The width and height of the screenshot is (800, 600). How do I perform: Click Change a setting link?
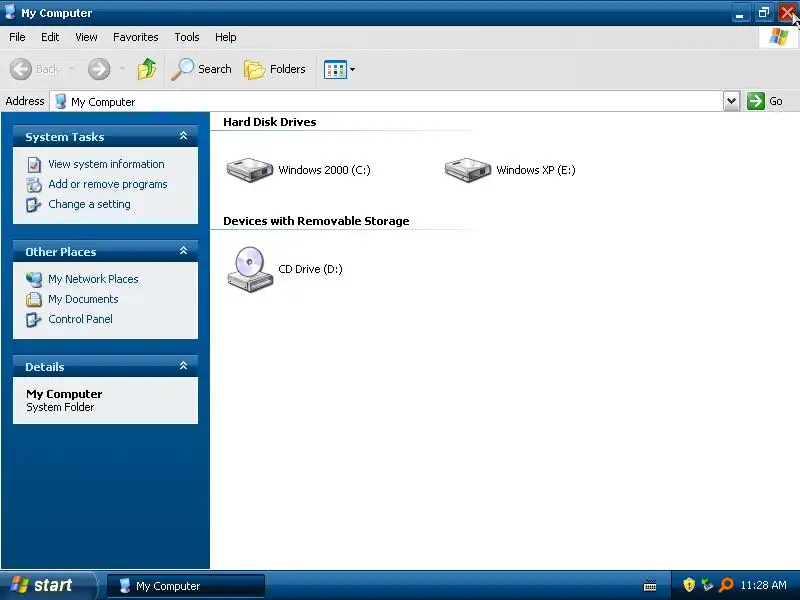89,204
